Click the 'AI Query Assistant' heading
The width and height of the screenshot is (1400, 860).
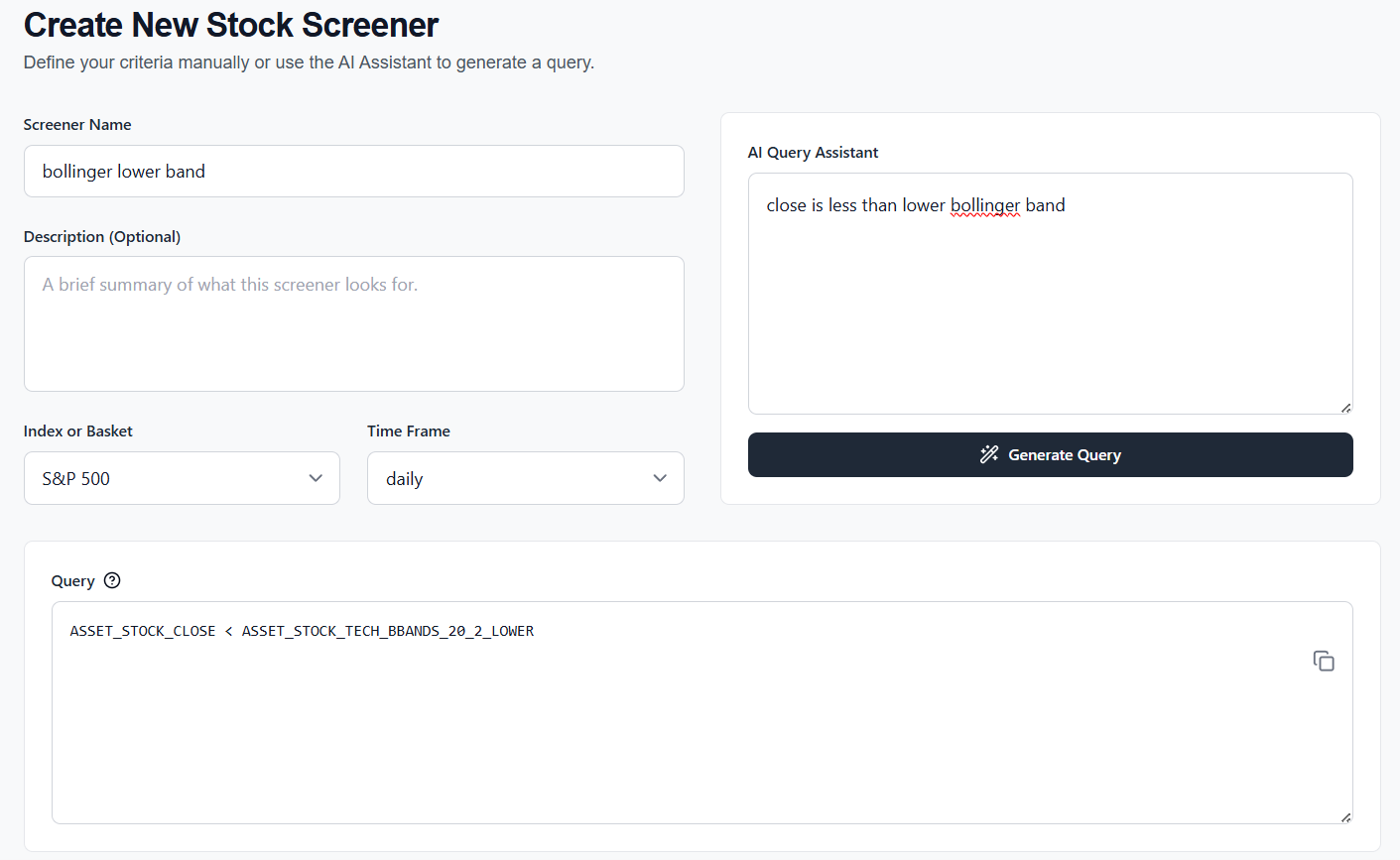[x=814, y=153]
